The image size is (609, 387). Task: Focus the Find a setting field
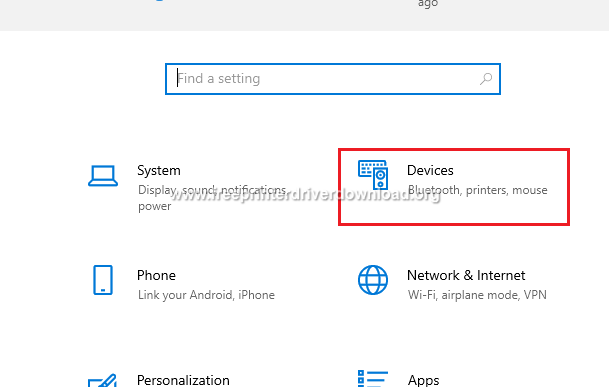tap(333, 79)
